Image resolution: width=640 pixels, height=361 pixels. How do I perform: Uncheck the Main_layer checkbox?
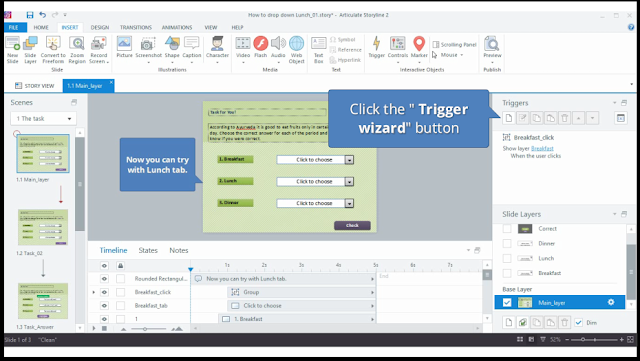507,303
